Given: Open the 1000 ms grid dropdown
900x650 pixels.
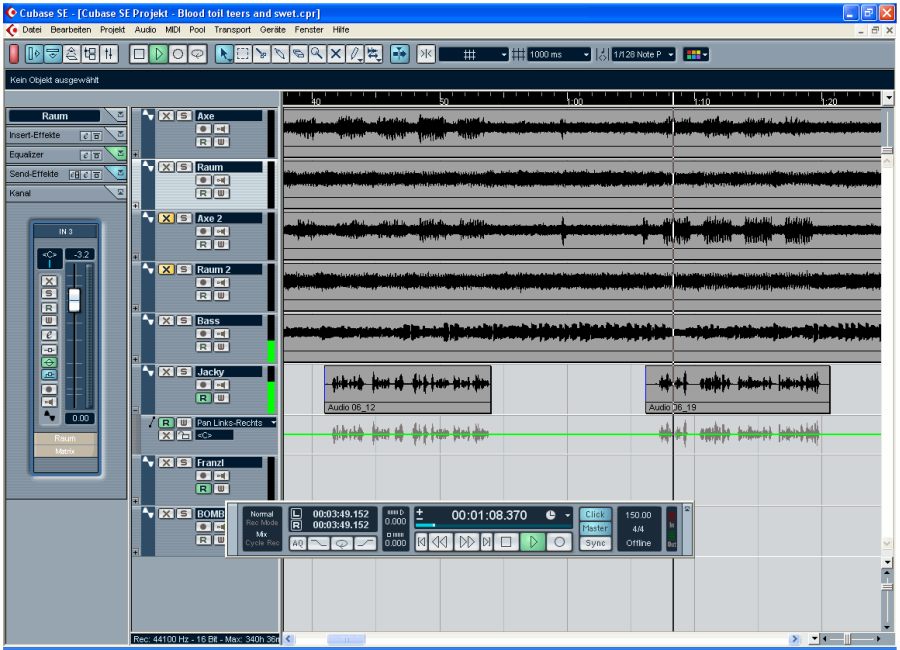Looking at the screenshot, I should tap(558, 55).
